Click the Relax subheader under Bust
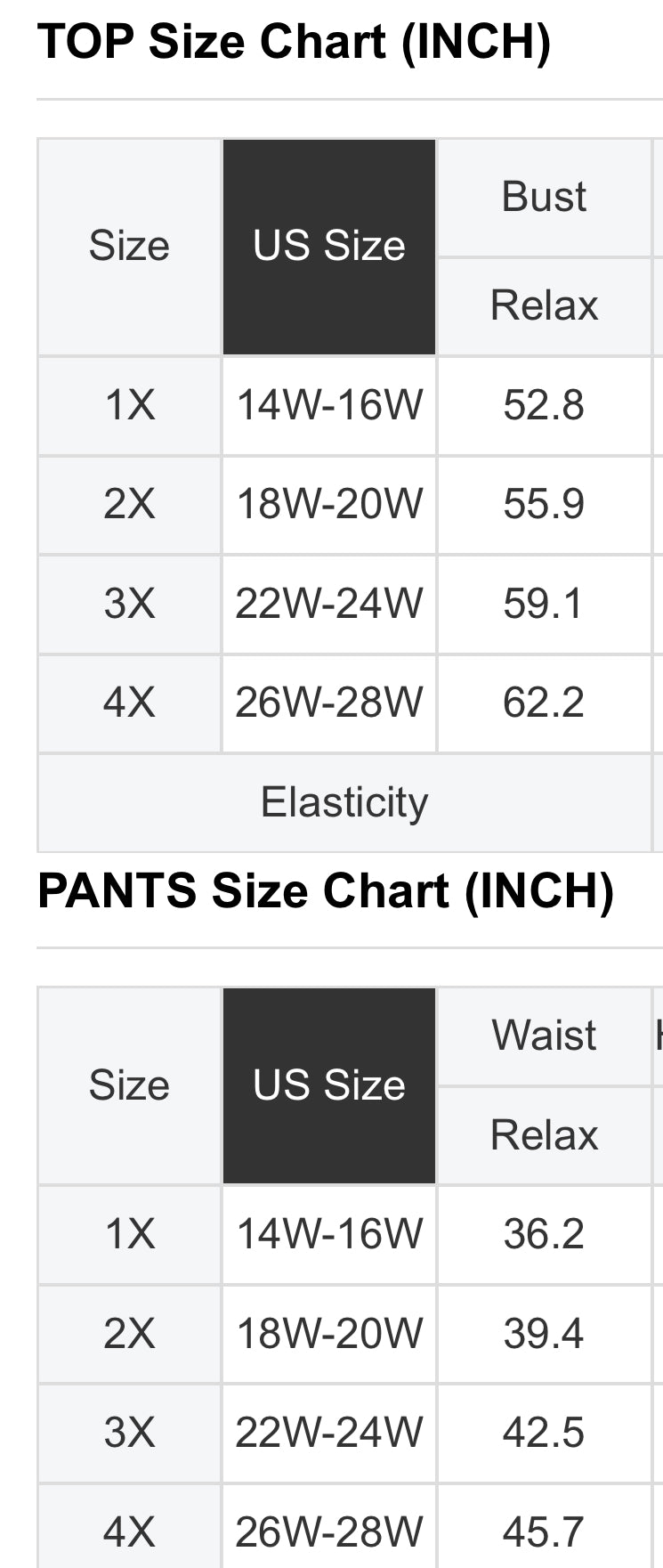This screenshot has width=663, height=1568. pos(544,305)
